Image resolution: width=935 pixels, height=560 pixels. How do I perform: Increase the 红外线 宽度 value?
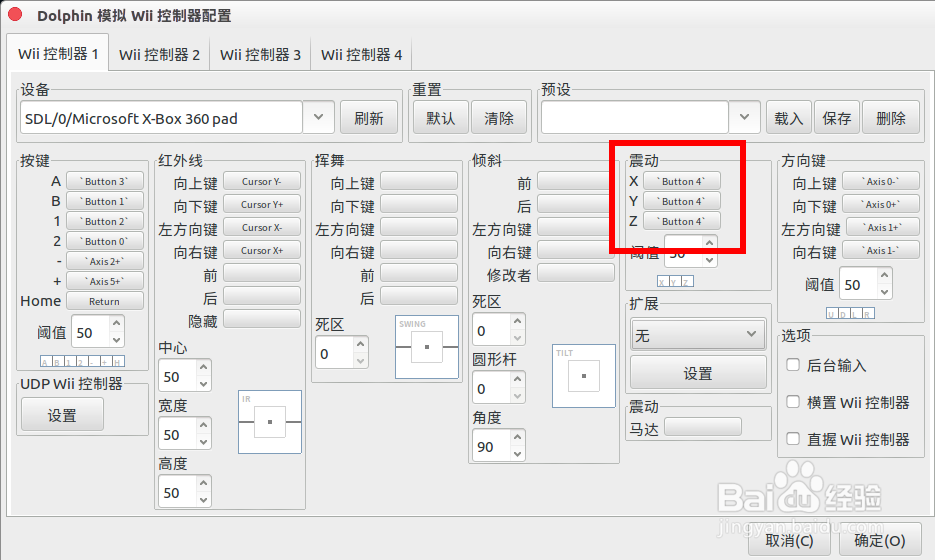(203, 425)
